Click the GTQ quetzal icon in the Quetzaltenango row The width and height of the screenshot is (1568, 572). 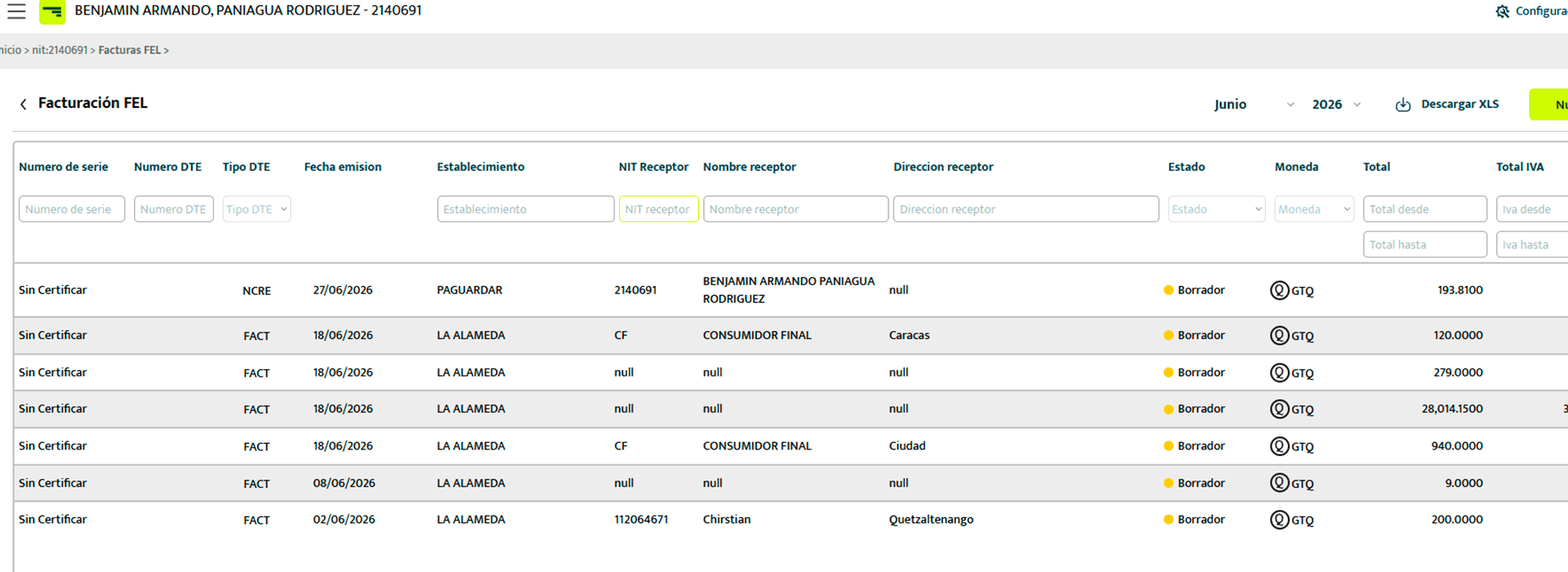click(1279, 520)
